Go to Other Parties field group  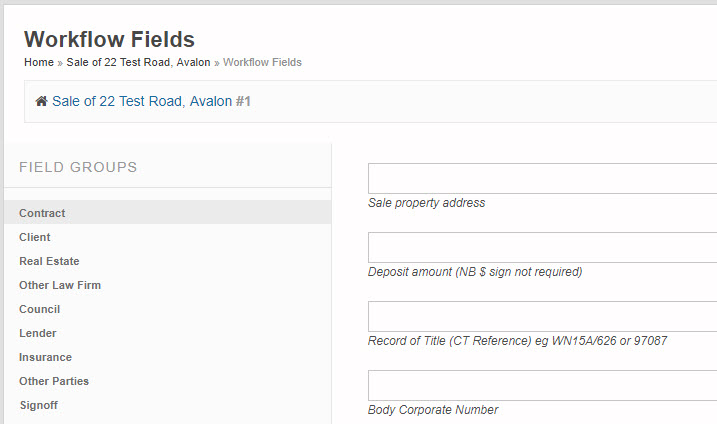coord(54,381)
